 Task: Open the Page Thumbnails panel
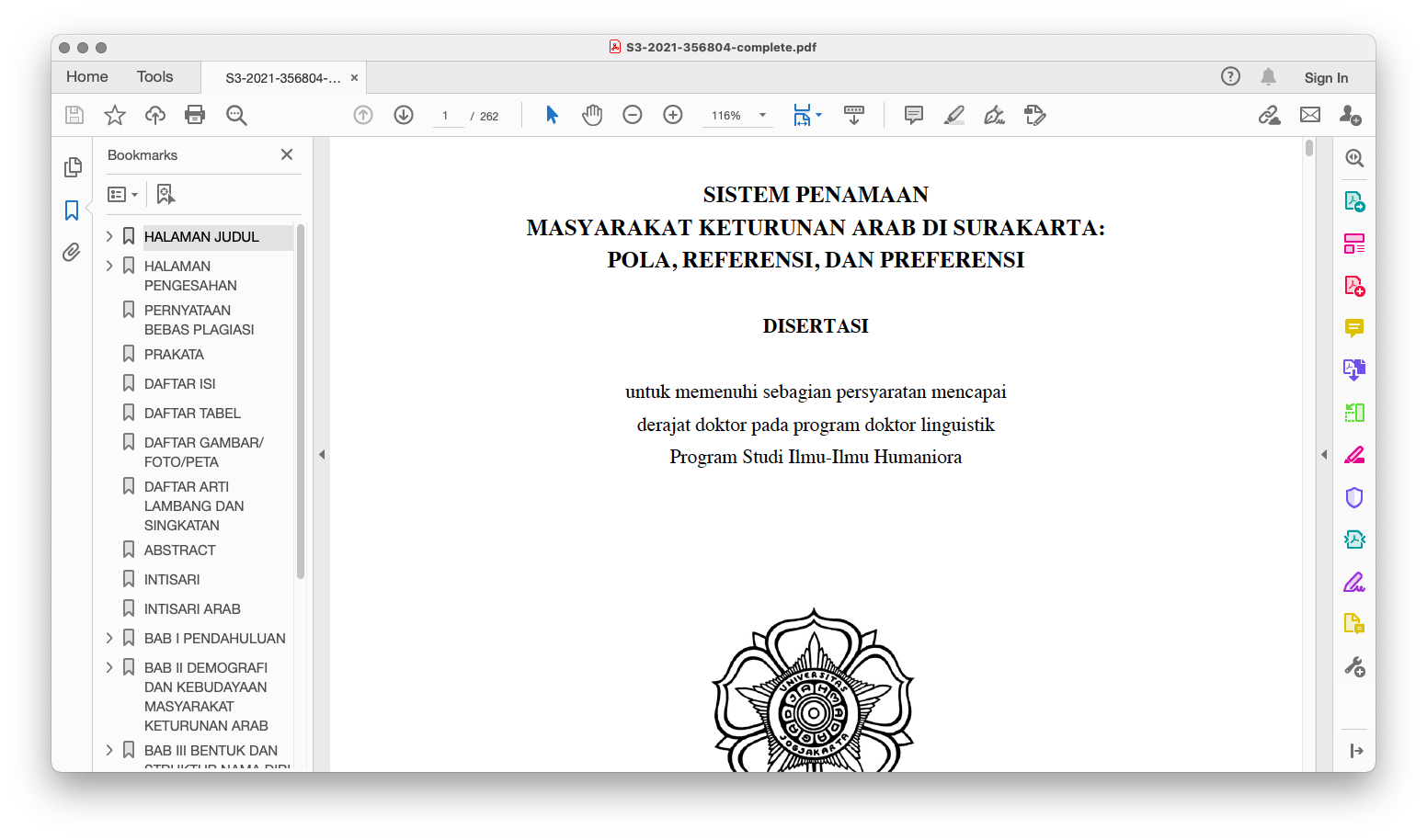point(72,167)
